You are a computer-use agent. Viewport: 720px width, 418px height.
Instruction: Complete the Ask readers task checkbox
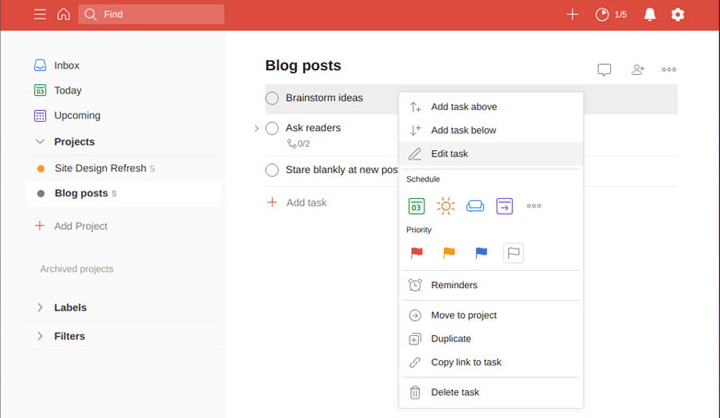click(272, 128)
